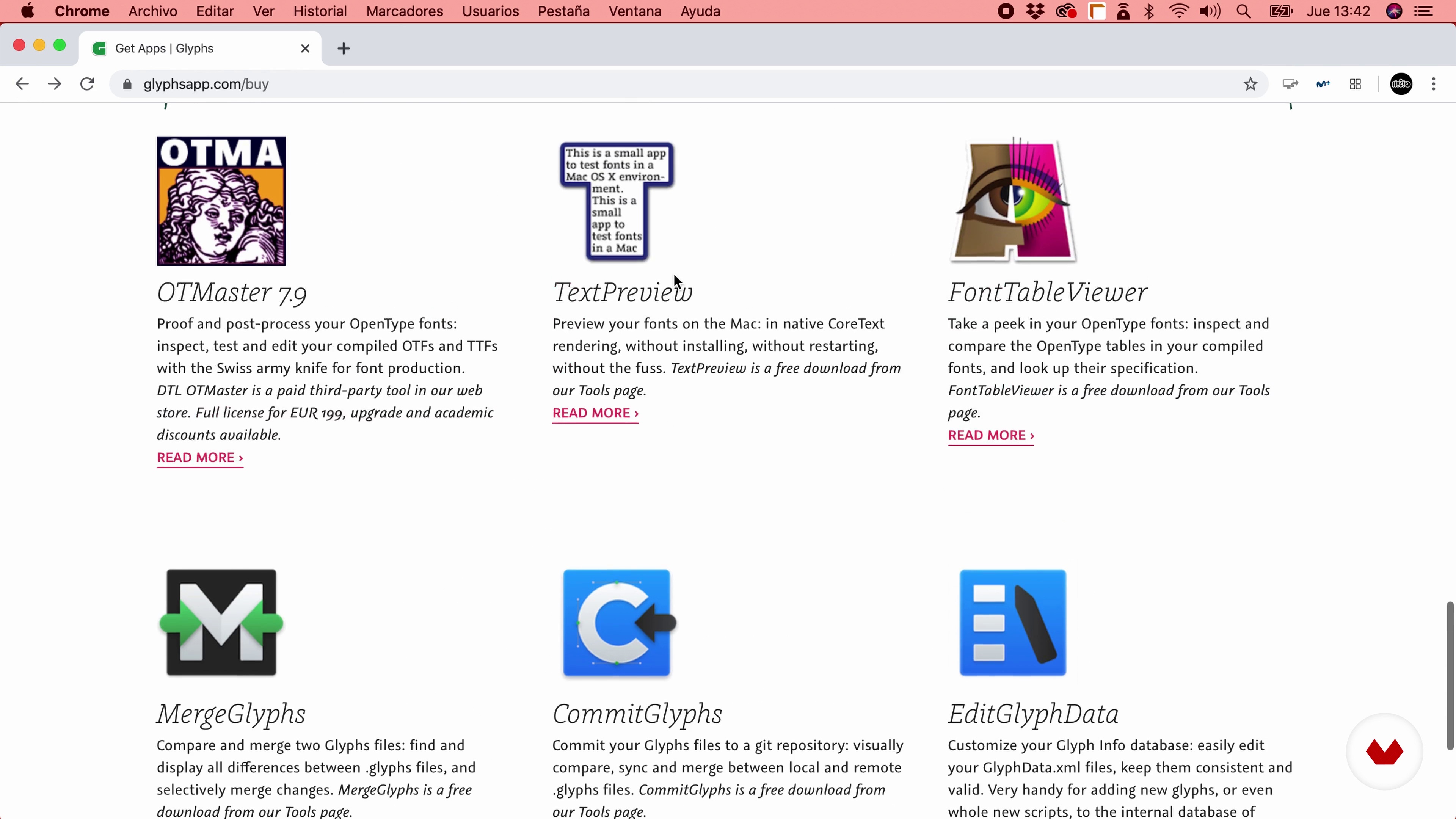Viewport: 1456px width, 819px height.
Task: Click the MergeGlyphs heading
Action: pos(231,714)
